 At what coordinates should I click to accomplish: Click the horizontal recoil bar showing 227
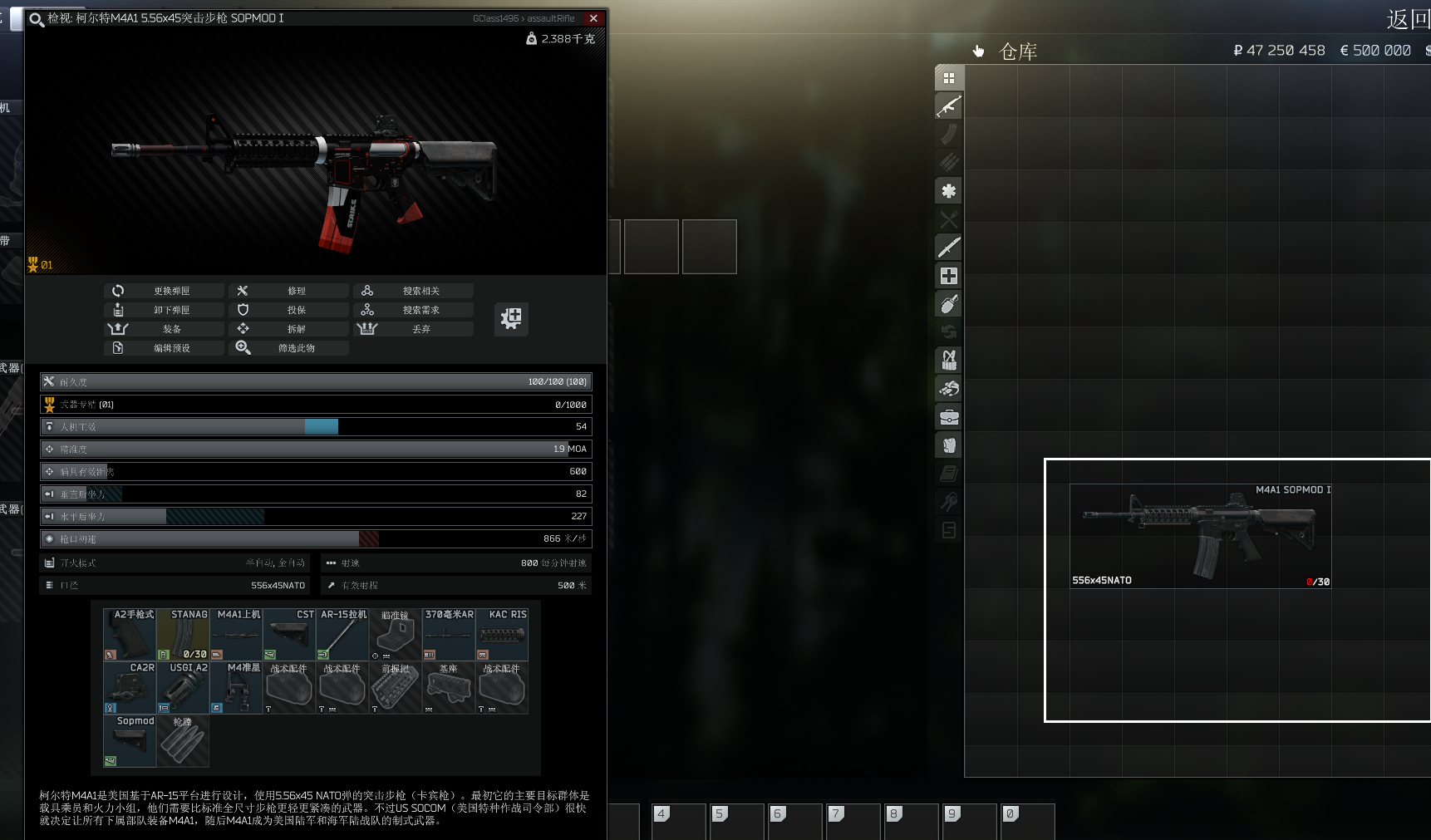pos(316,516)
